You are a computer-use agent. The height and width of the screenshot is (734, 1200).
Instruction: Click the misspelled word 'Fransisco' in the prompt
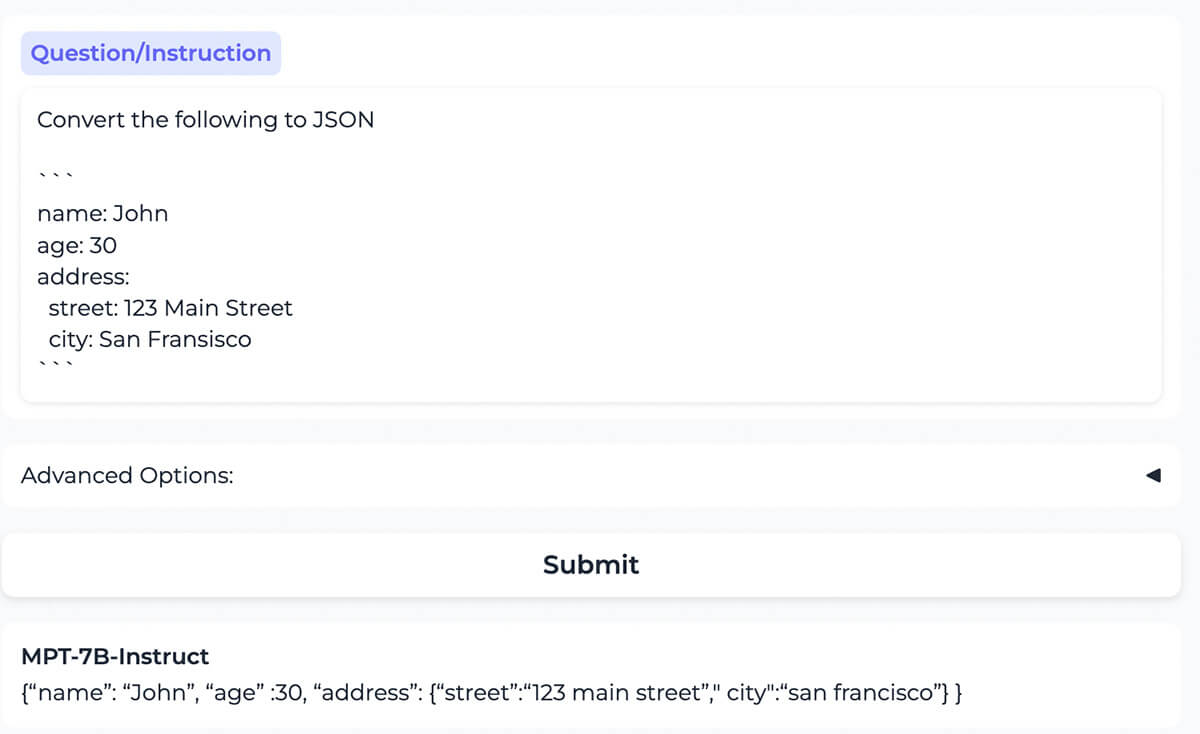tap(199, 340)
